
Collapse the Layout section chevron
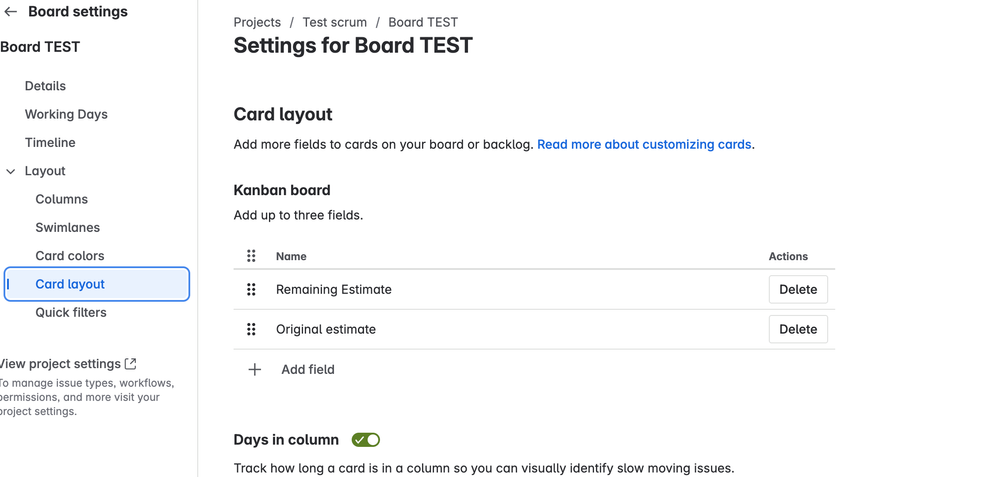[11, 171]
